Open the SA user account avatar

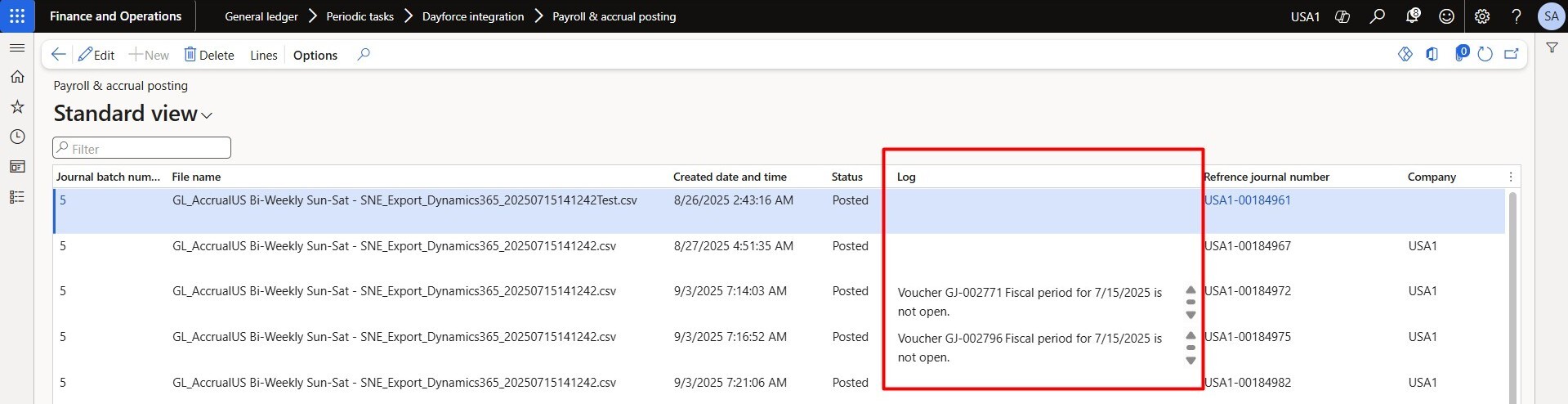pos(1551,16)
